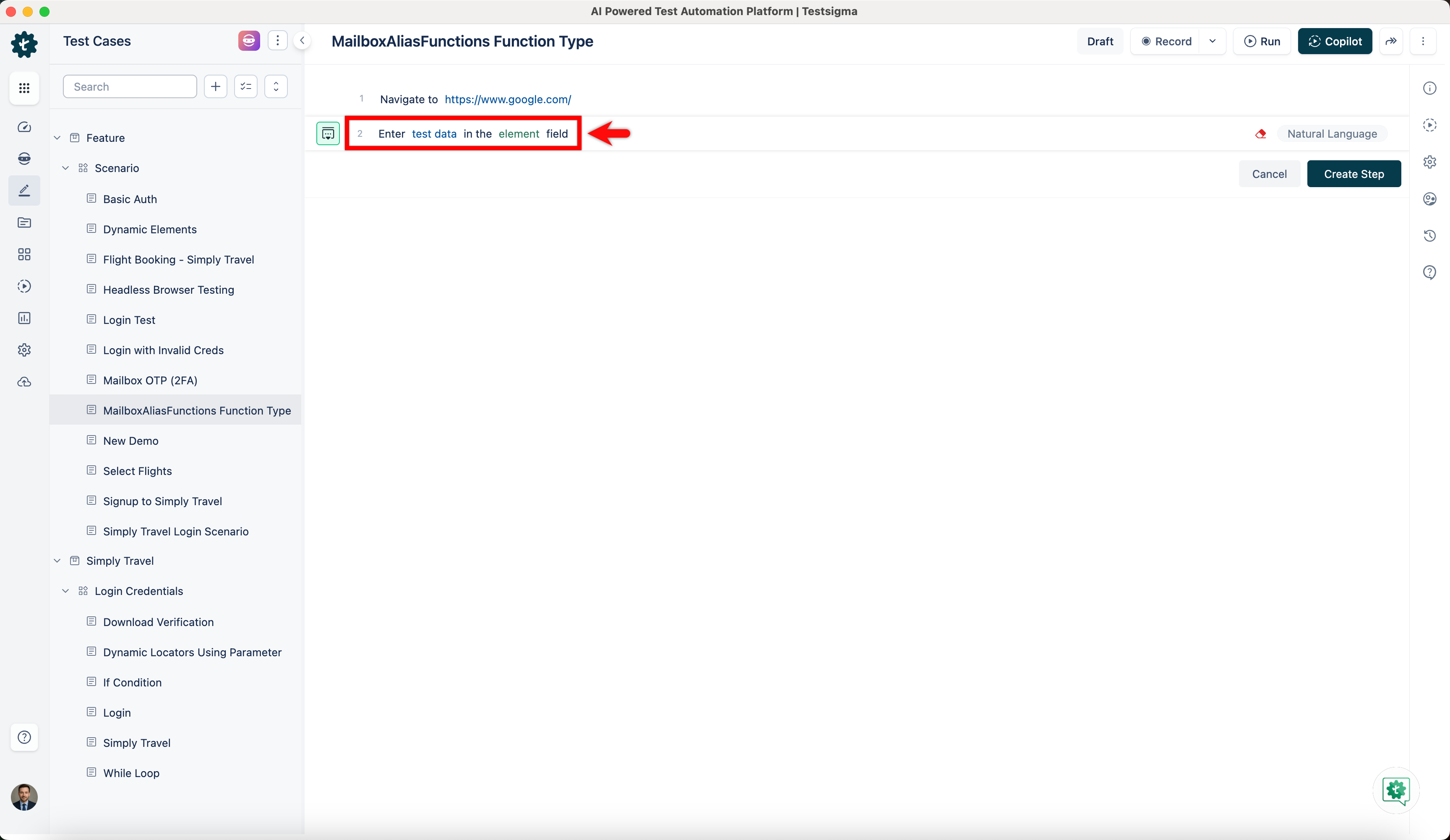Switch the Natural Language step mode toggle
1450x840 pixels.
pos(1332,134)
